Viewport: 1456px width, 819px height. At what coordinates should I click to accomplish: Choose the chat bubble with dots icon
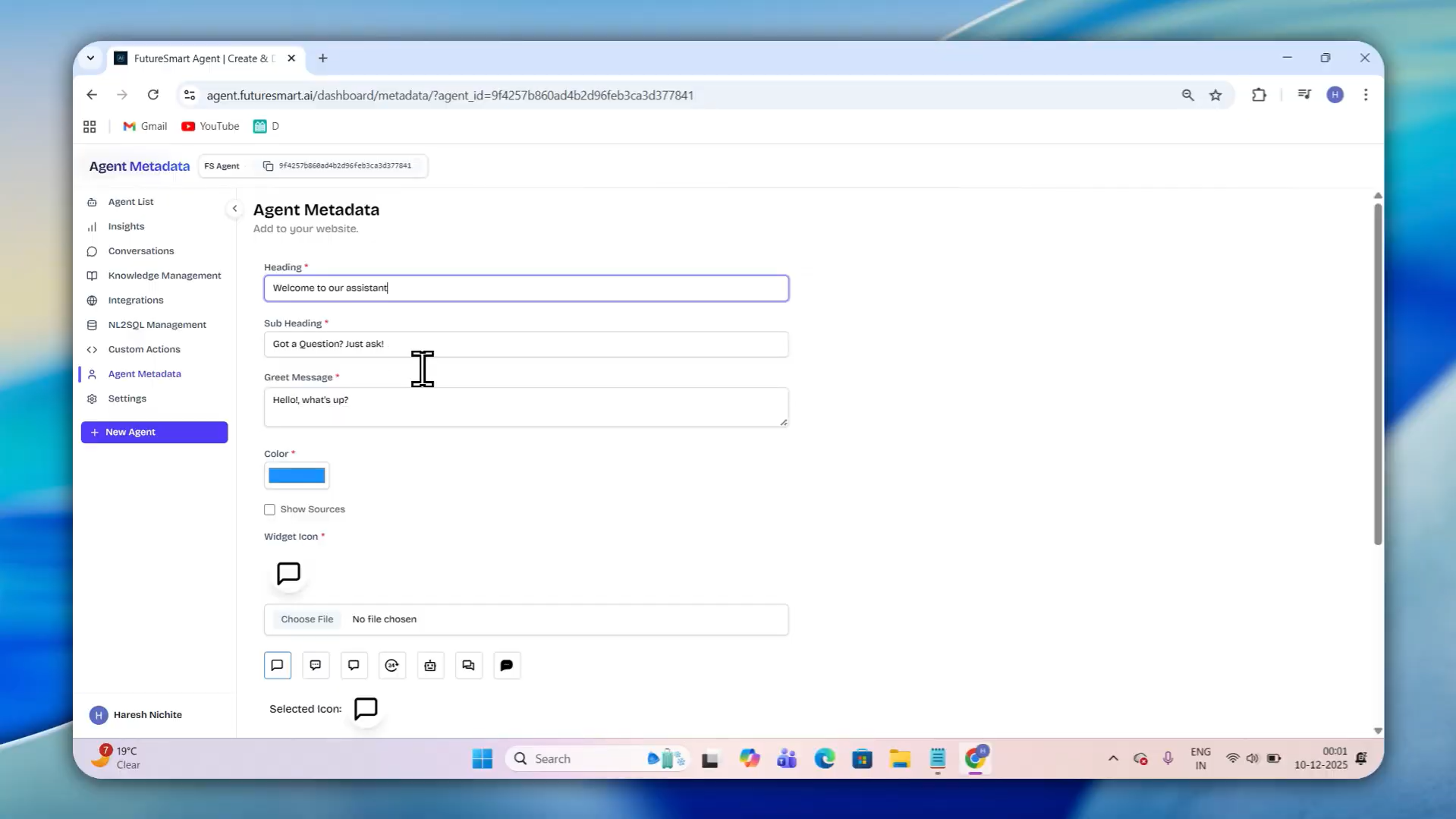point(316,666)
